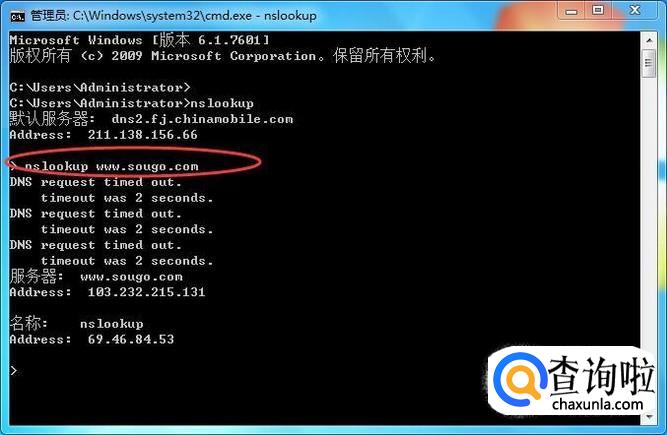Click the www.sougo.com server result line
The image size is (667, 435).
[x=96, y=277]
